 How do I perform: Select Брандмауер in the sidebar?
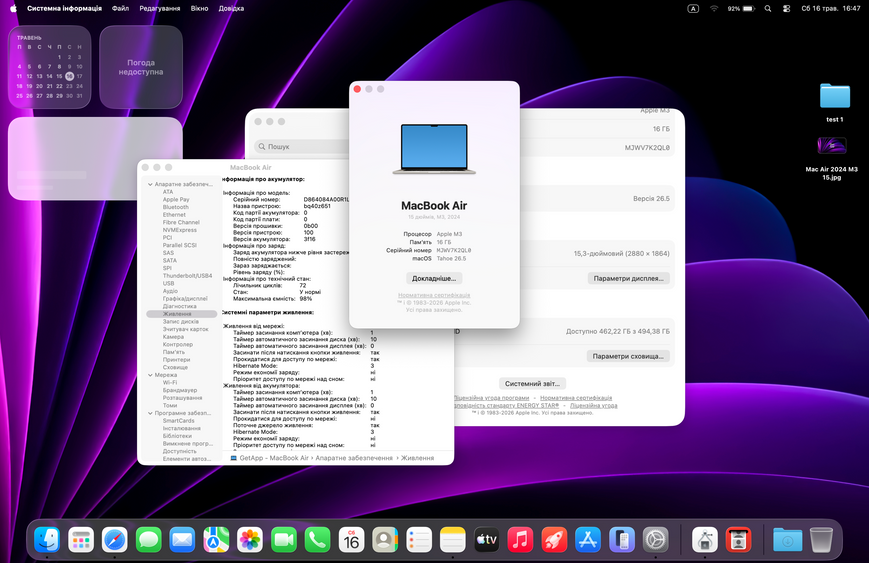click(180, 391)
